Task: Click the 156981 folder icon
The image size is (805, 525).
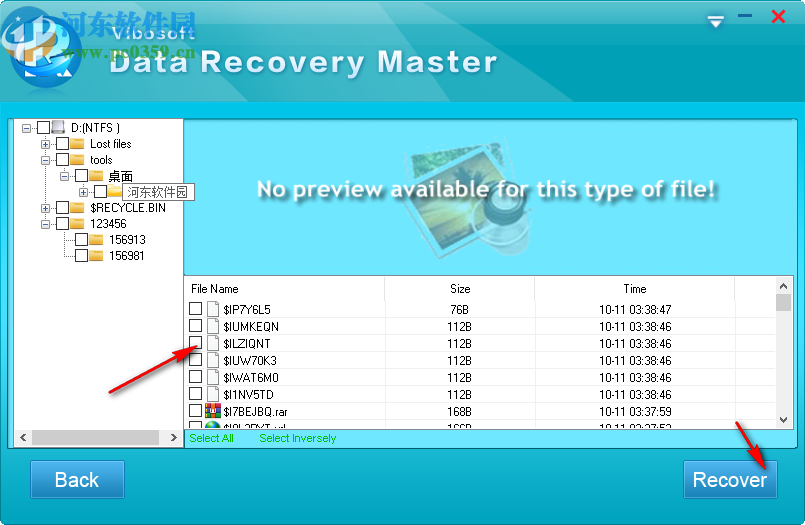Action: pyautogui.click(x=96, y=255)
